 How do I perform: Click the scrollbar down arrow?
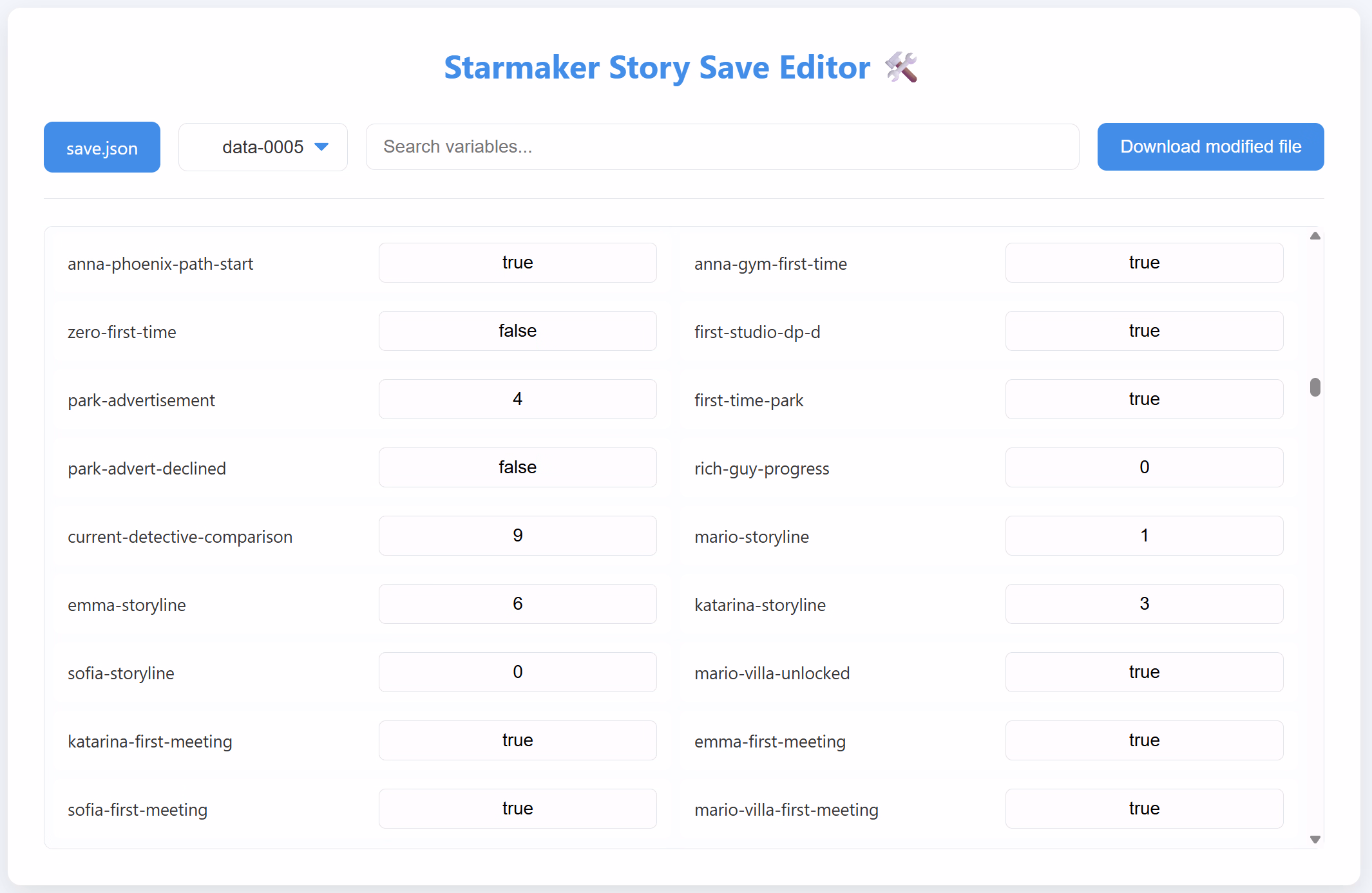coord(1315,839)
